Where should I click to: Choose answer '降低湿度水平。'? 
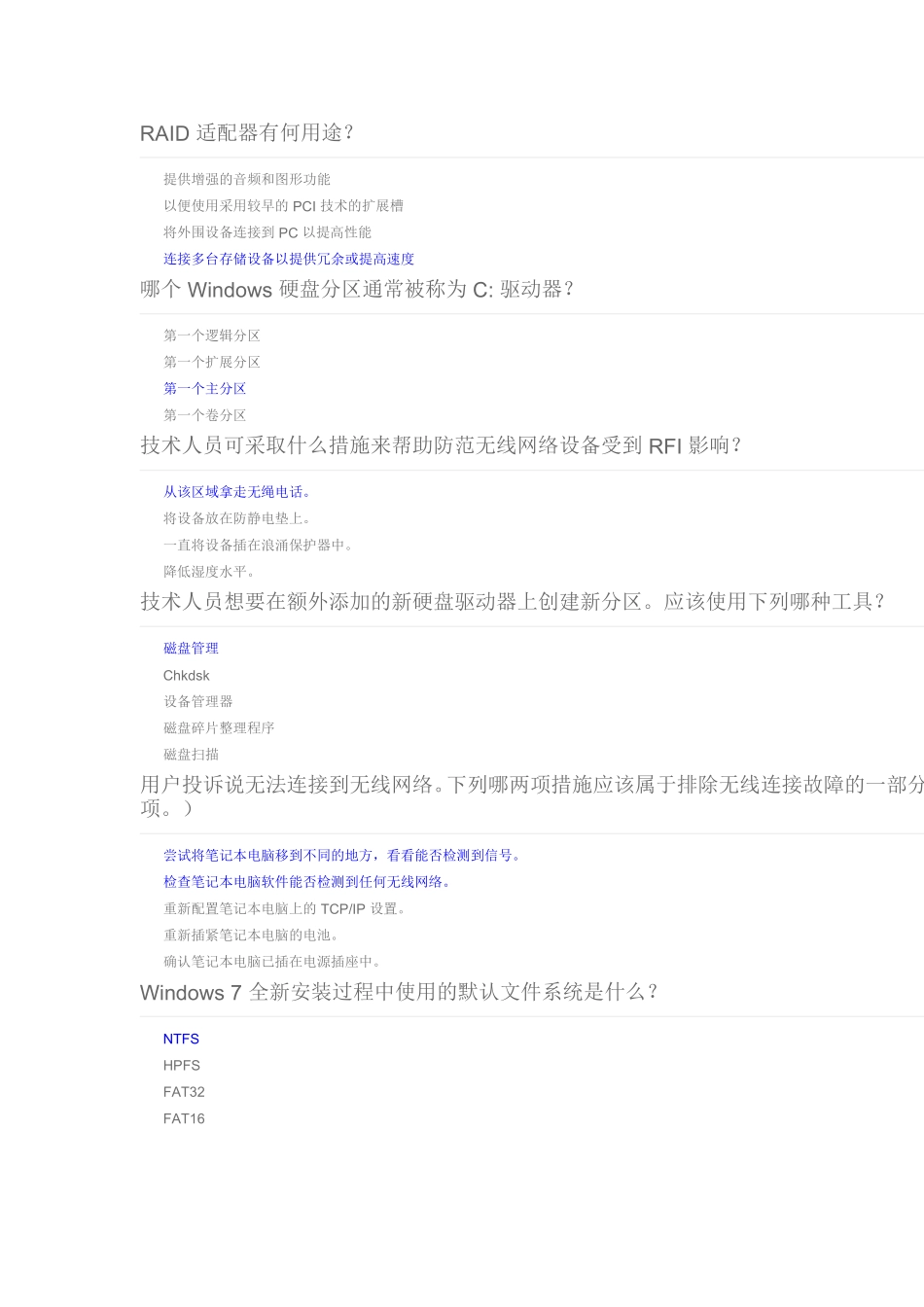pos(211,572)
